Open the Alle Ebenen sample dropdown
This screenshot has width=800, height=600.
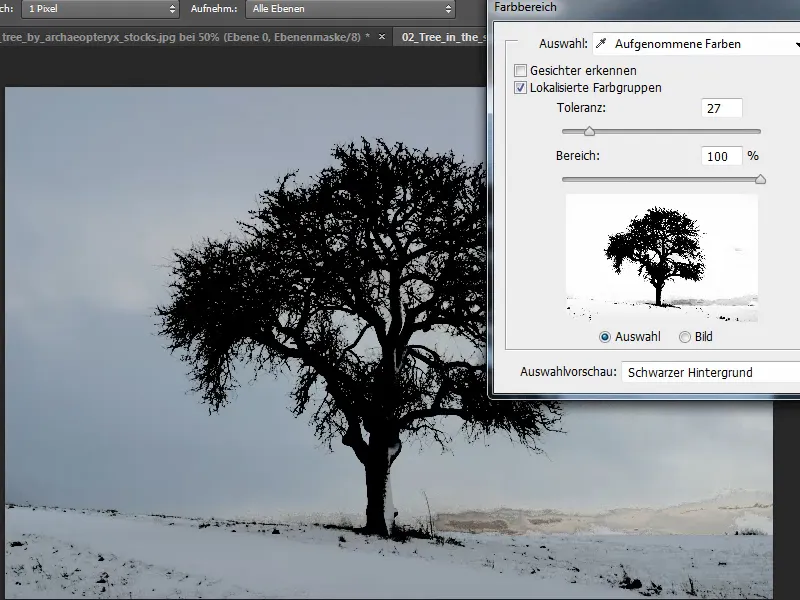pos(350,9)
